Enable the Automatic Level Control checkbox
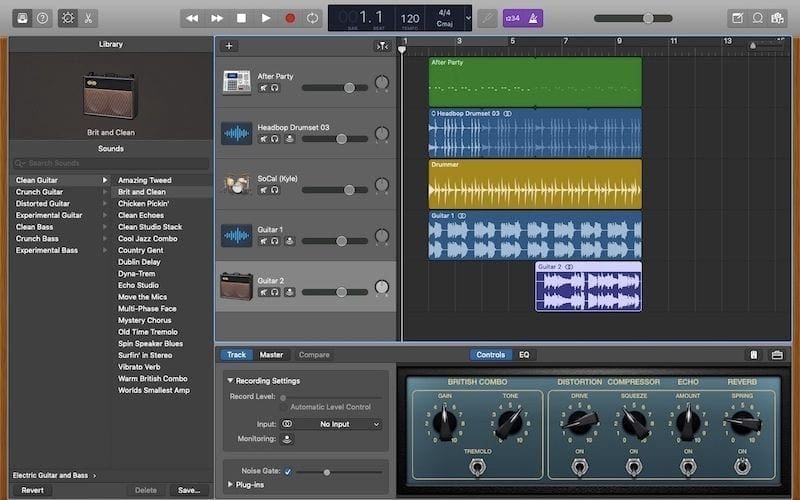The width and height of the screenshot is (800, 500). point(283,407)
